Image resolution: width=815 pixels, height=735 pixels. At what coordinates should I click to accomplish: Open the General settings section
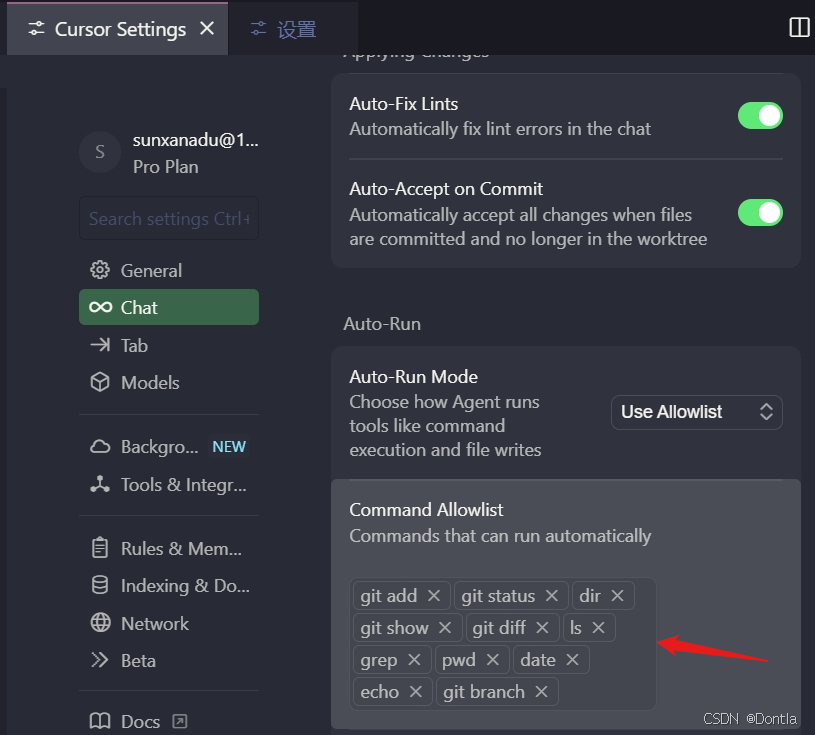coord(169,270)
